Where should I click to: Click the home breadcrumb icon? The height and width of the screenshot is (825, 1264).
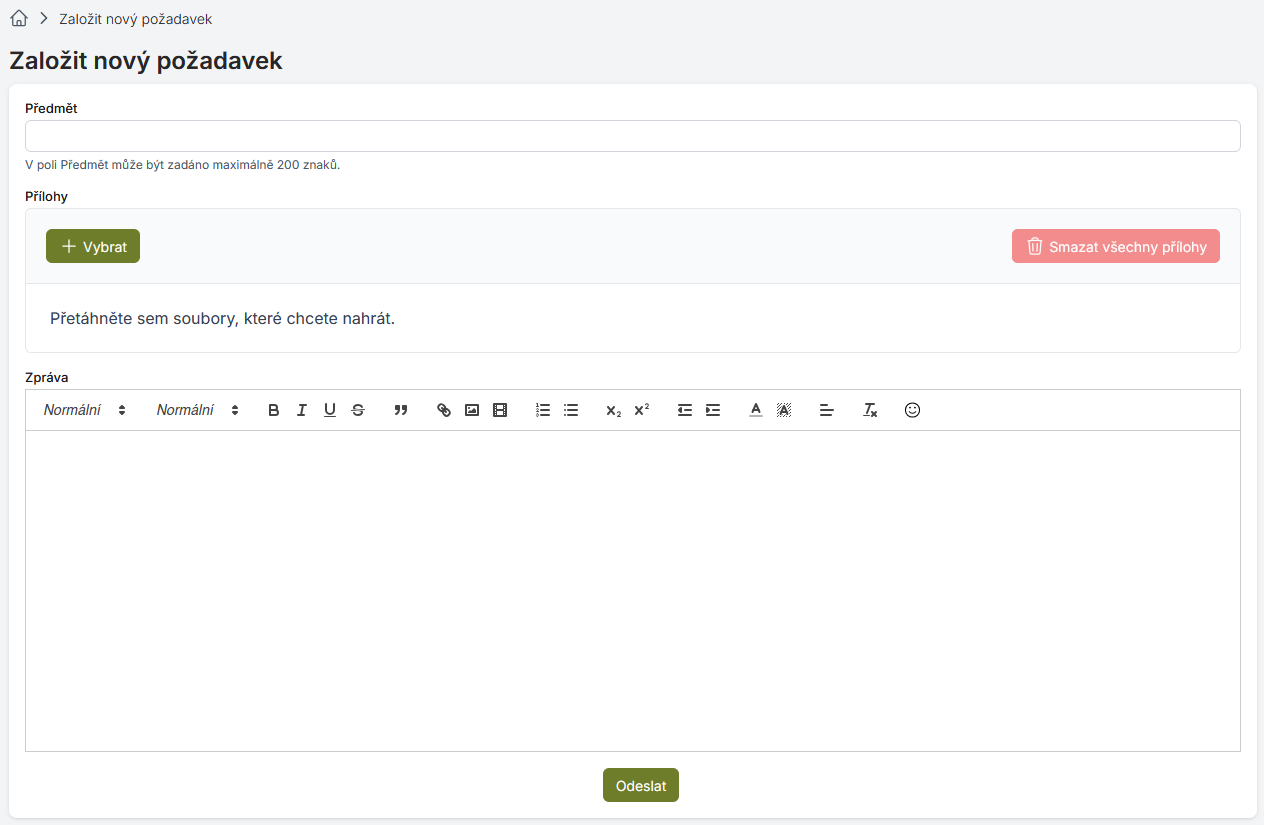[x=18, y=19]
